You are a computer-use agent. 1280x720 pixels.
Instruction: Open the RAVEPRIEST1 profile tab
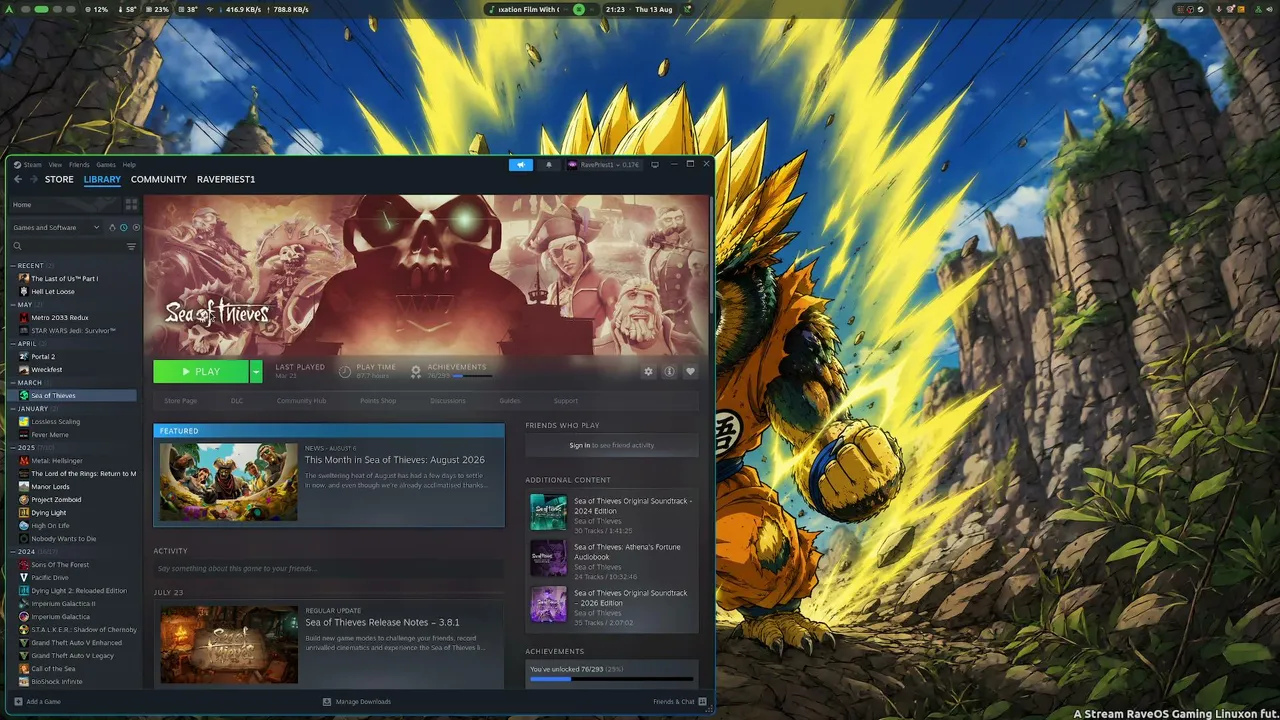click(226, 179)
